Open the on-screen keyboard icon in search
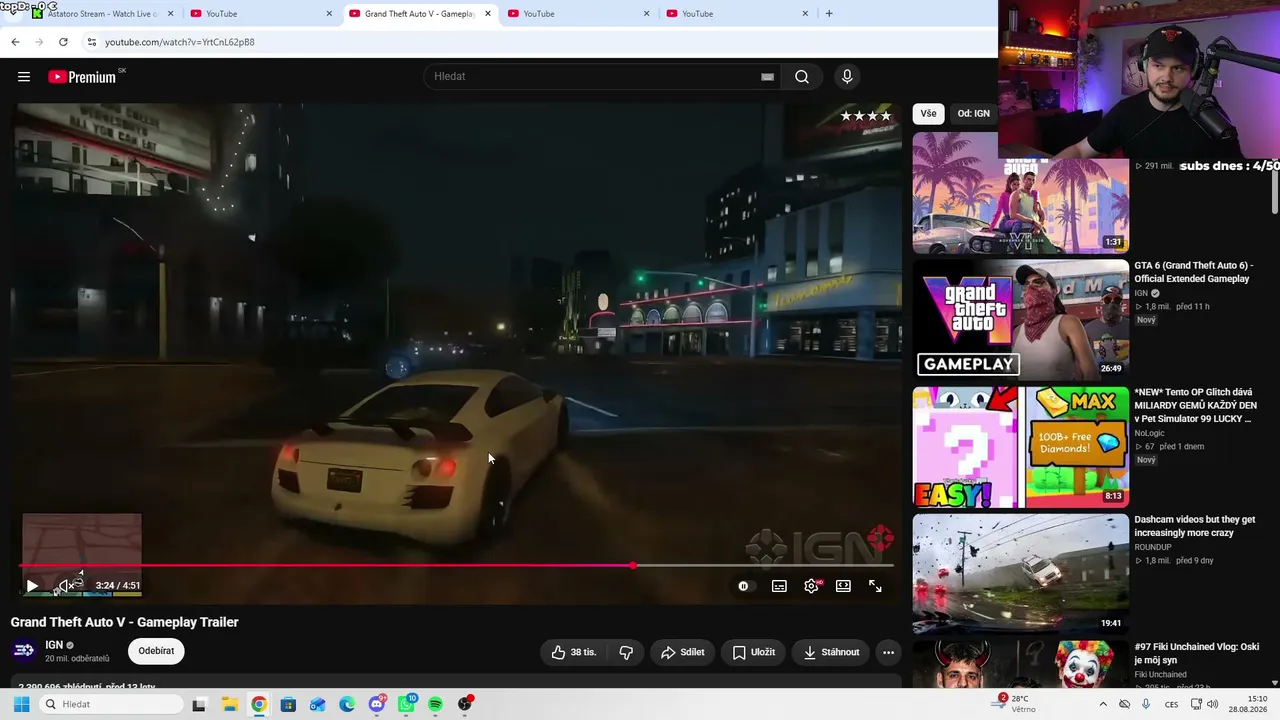The image size is (1280, 720). click(767, 77)
